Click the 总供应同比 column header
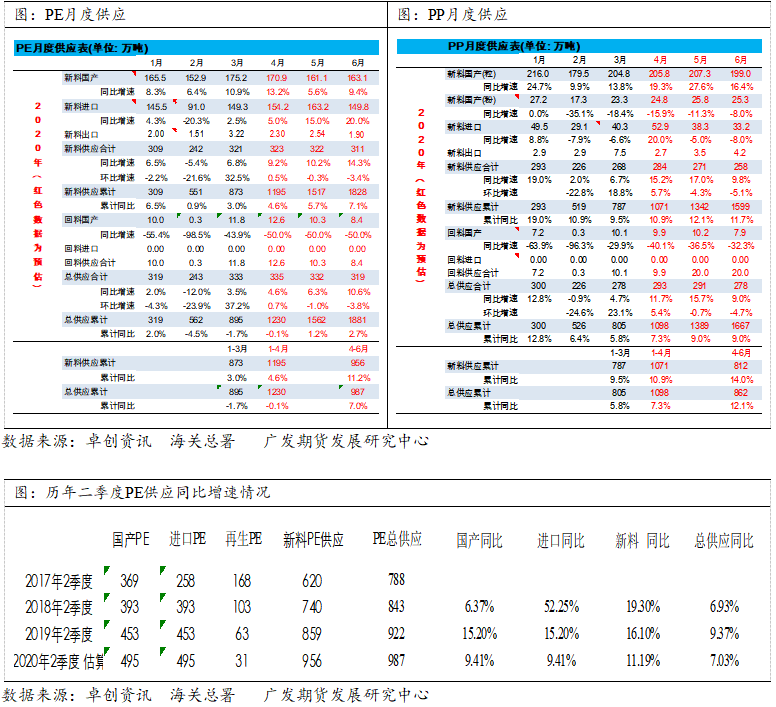Screen dimensions: 776x707 [x=724, y=541]
